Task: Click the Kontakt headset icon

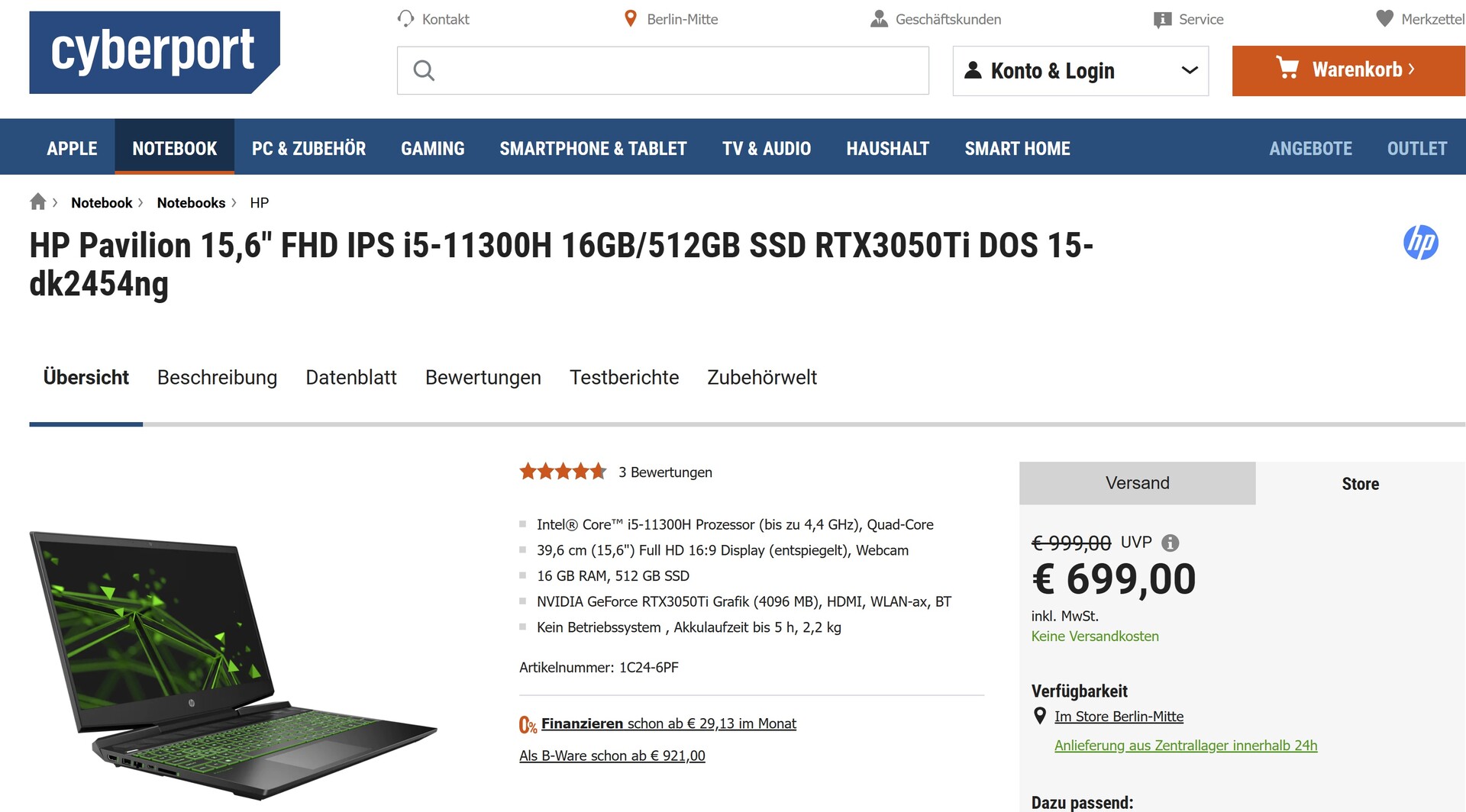Action: [x=405, y=18]
